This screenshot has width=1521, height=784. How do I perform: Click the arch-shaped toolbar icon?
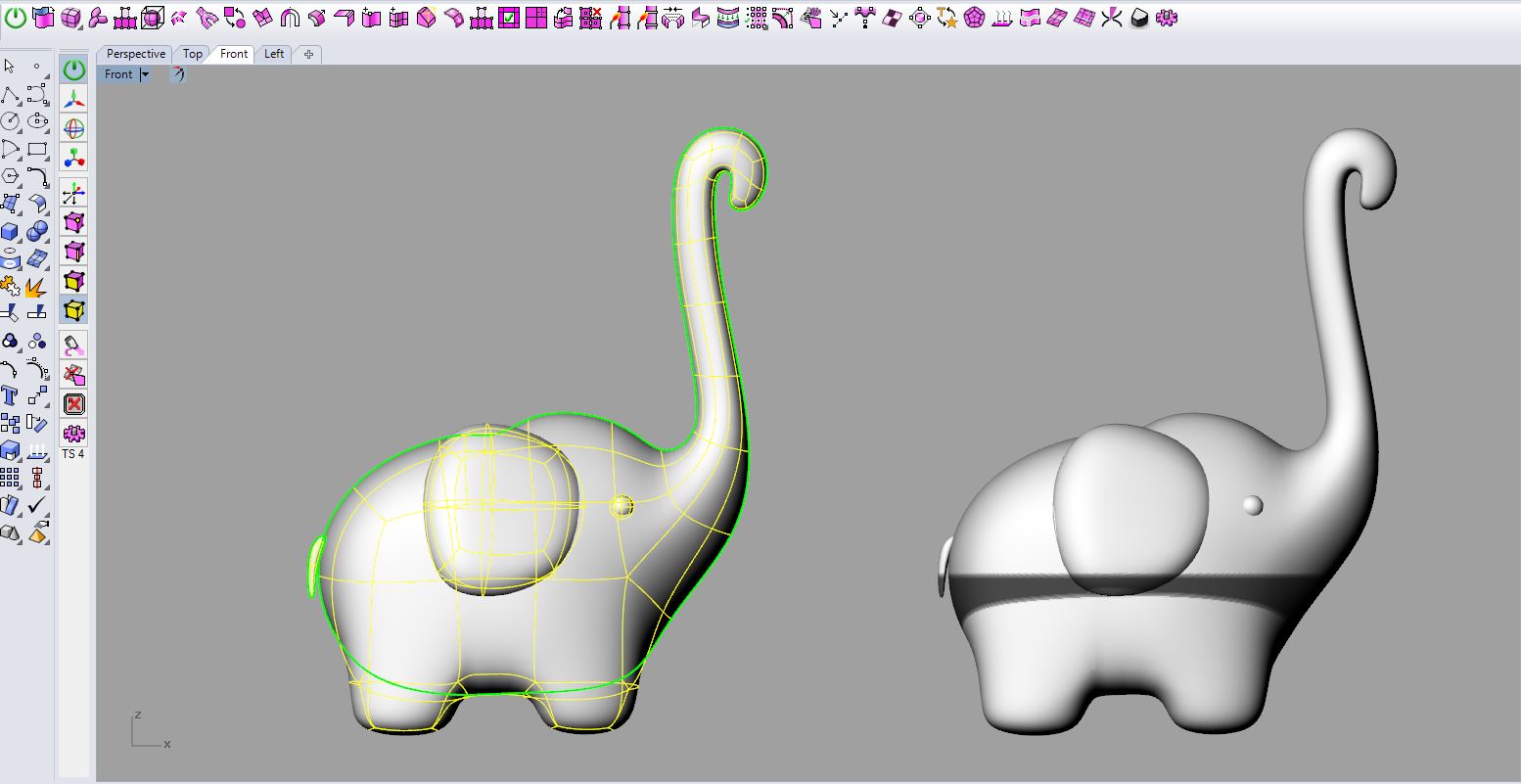tap(290, 17)
